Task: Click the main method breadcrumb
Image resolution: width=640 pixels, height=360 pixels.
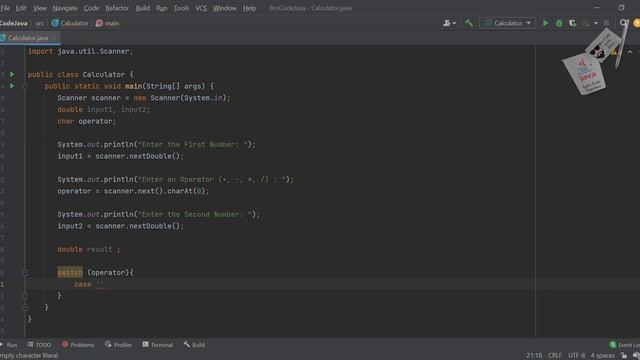Action: (x=108, y=23)
